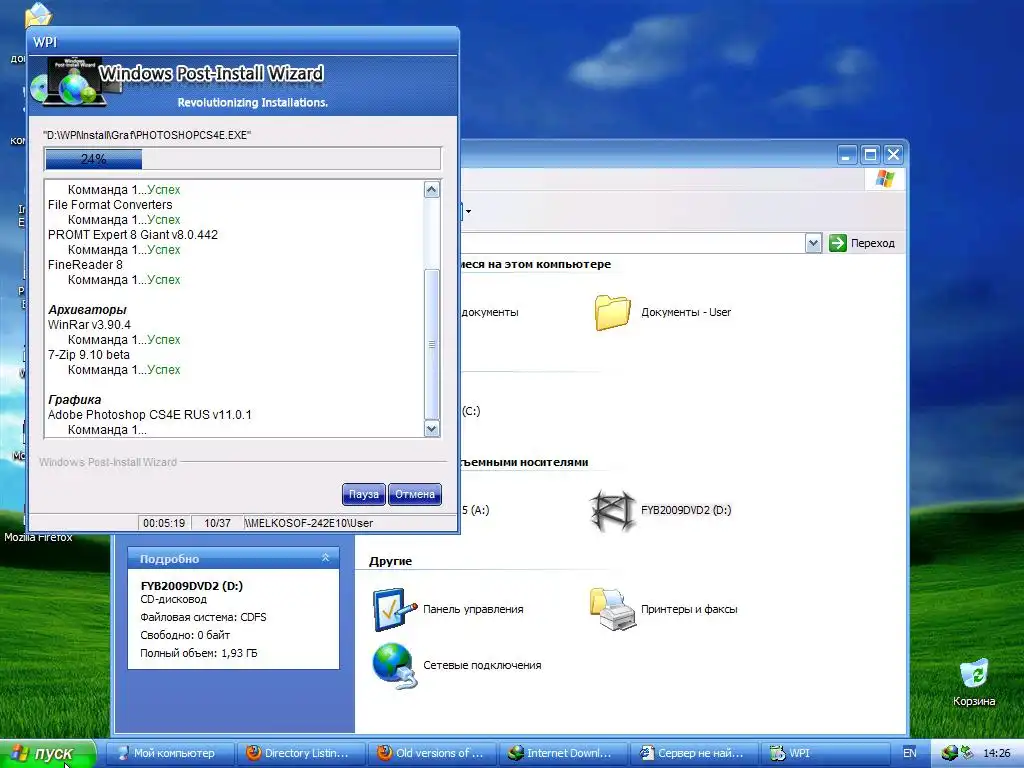Viewport: 1024px width, 768px height.
Task: Click the Полный объем: 1,93 ГБ detail line
Action: [x=199, y=653]
